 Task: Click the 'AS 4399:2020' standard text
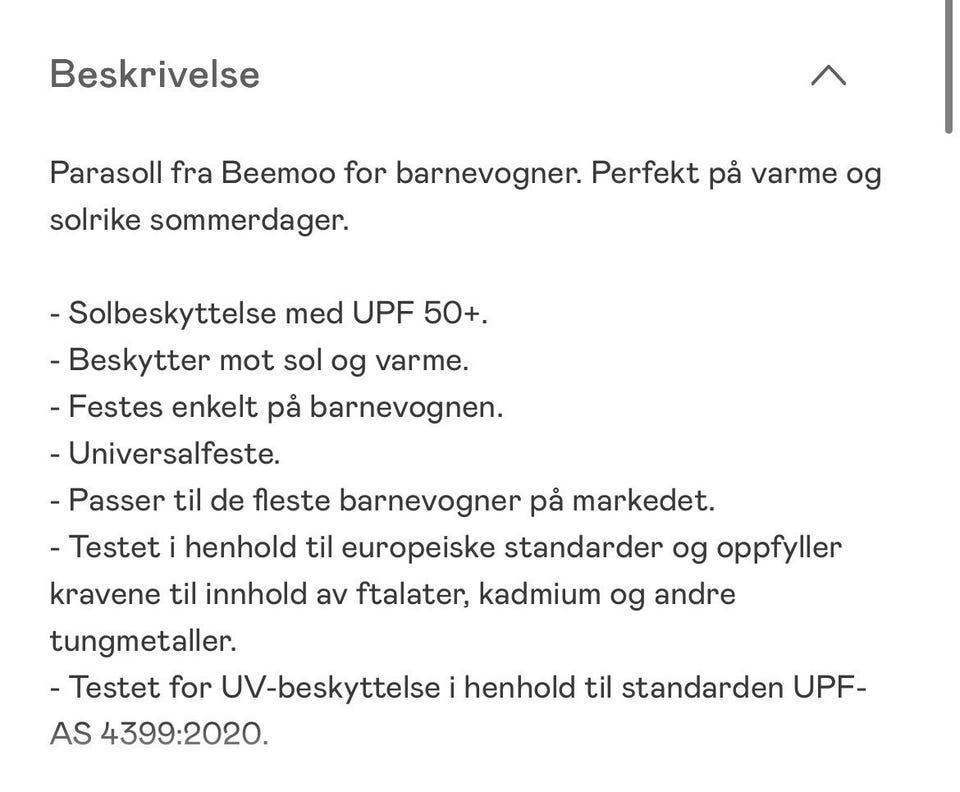pos(159,734)
